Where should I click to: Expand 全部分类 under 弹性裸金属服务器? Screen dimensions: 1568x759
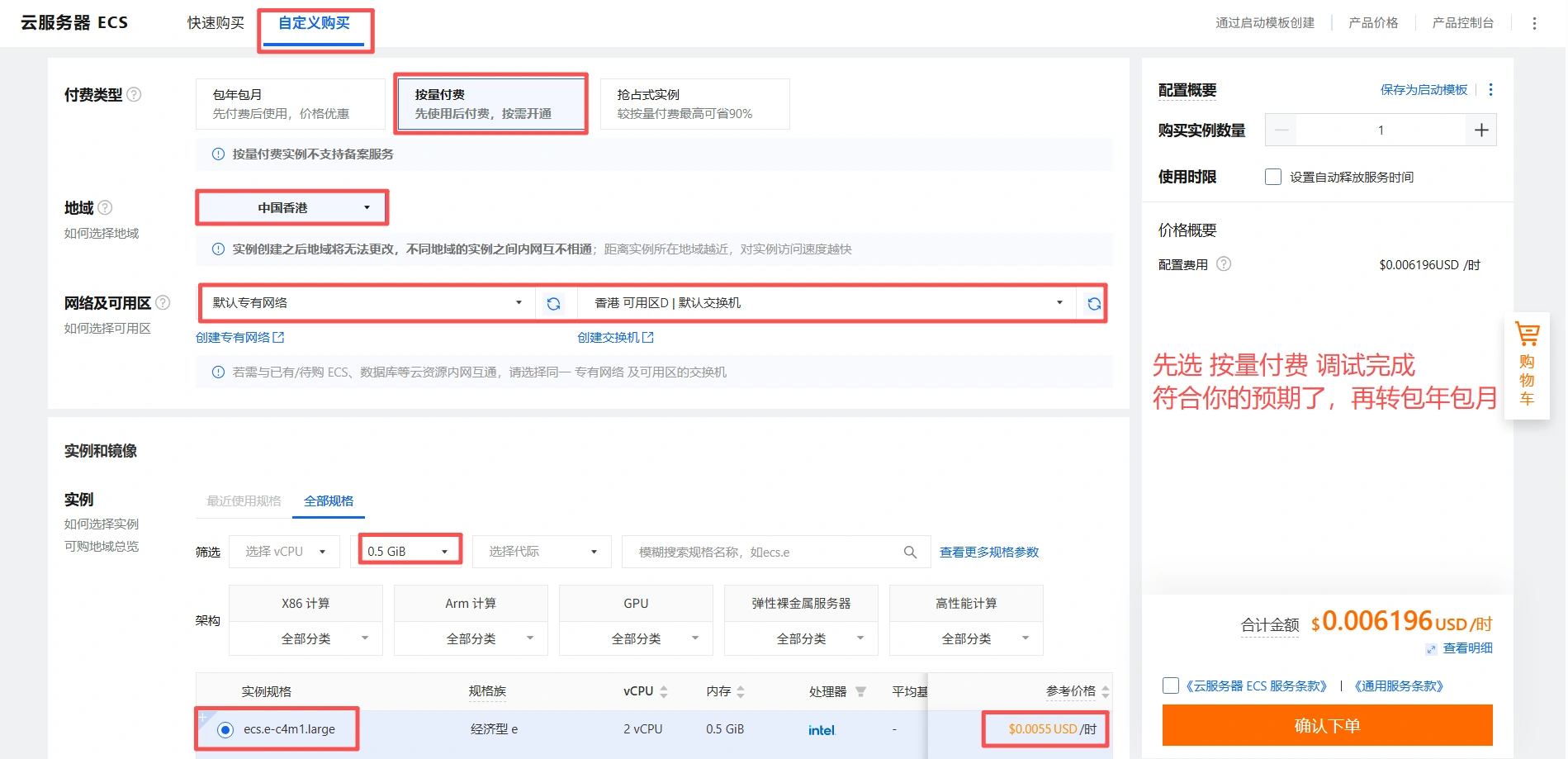tap(801, 638)
